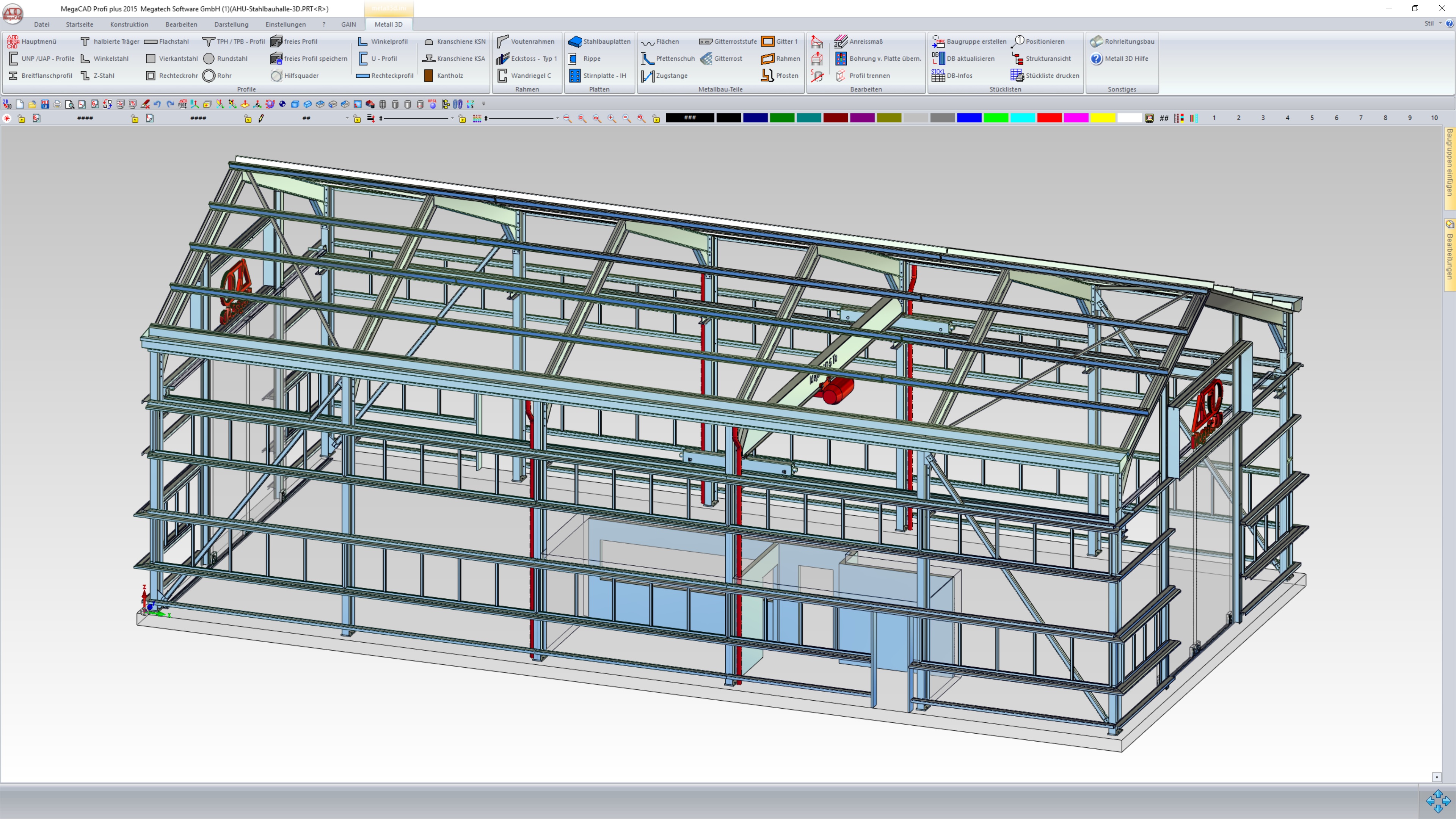The height and width of the screenshot is (819, 1456).
Task: Click the Stahlbauplatten icon
Action: coord(574,41)
